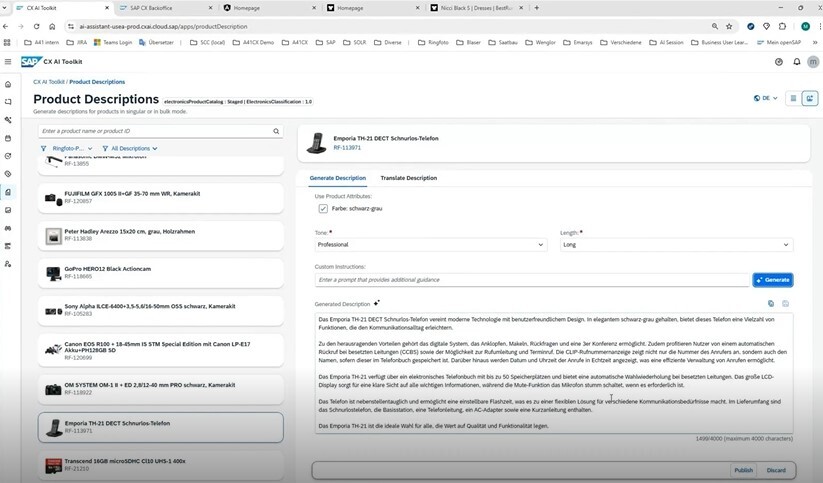Screen dimensions: 823x483
Task: Open the browser Extensions puzzle icon
Action: tap(783, 26)
